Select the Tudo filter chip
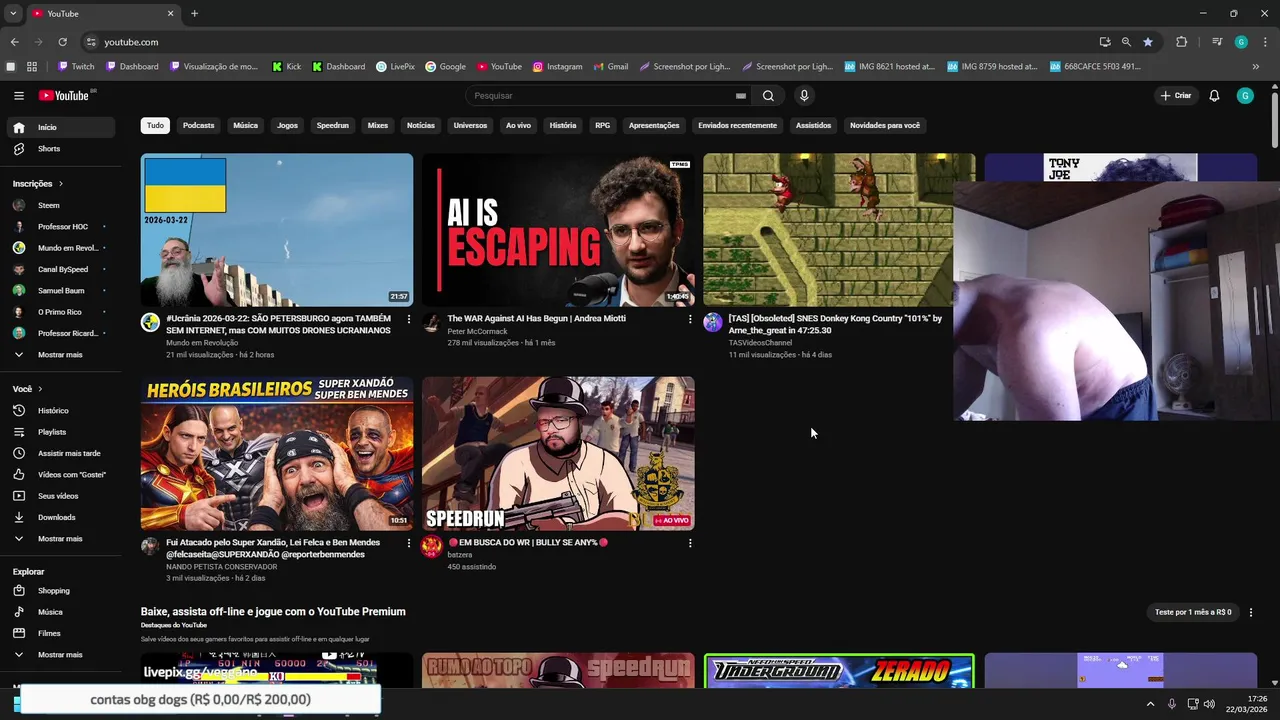Screen dimensions: 1280x720 [x=155, y=126]
